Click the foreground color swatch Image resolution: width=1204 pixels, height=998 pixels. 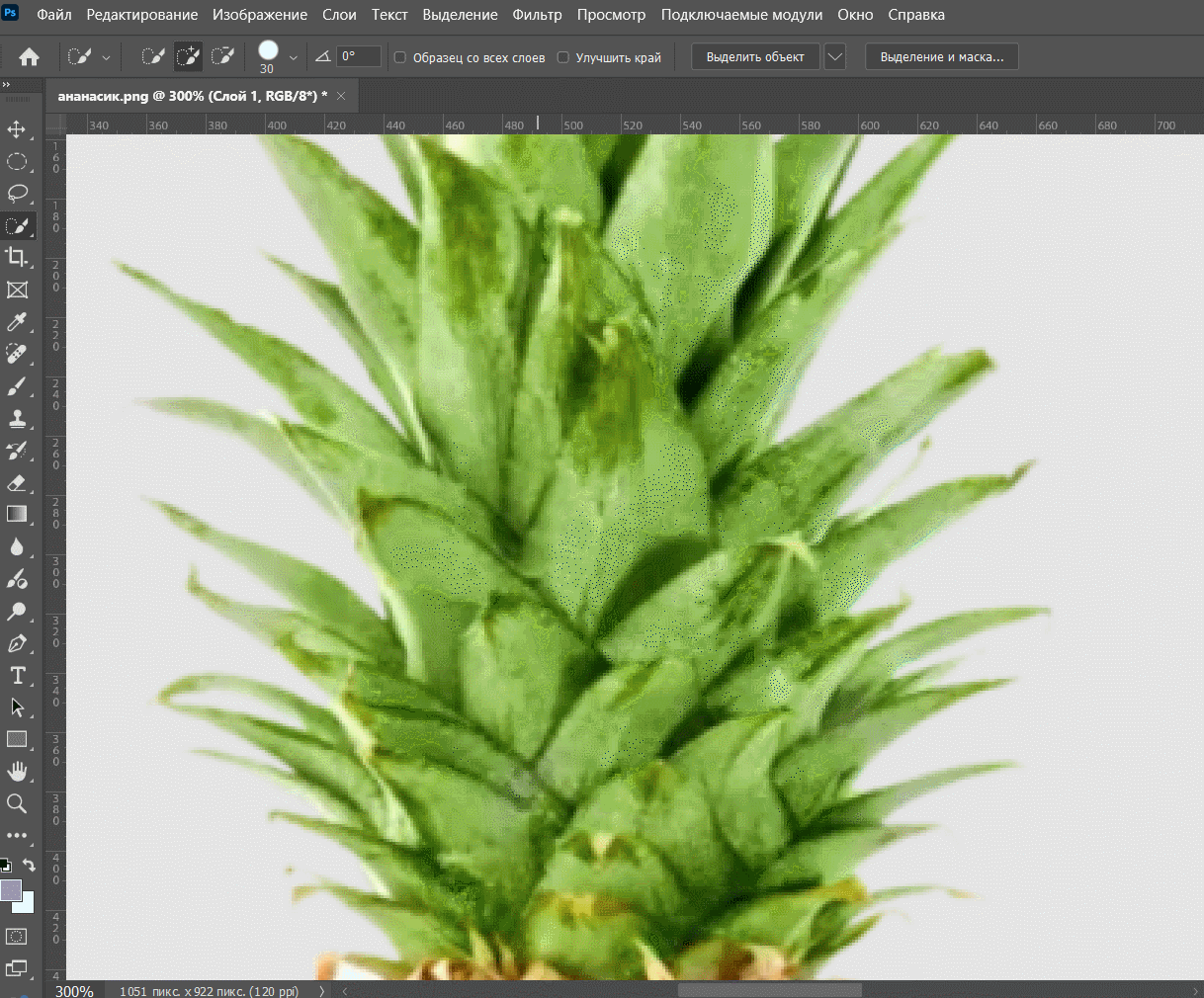coord(11,889)
